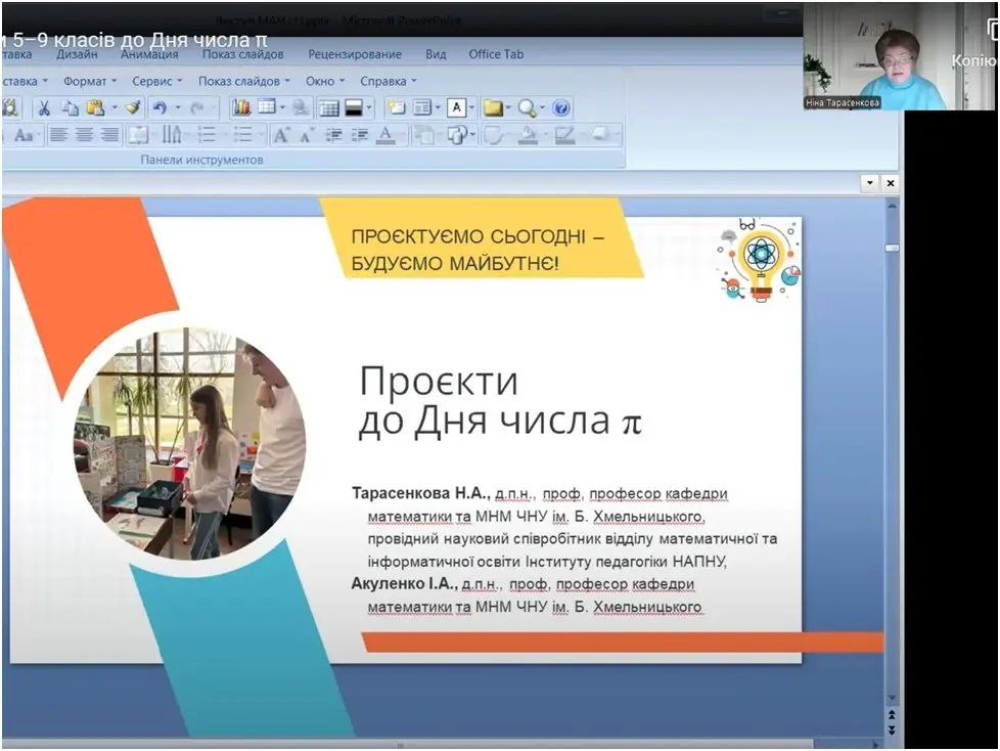1000x751 pixels.
Task: Open the Справка dropdown menu
Action: coord(388,81)
